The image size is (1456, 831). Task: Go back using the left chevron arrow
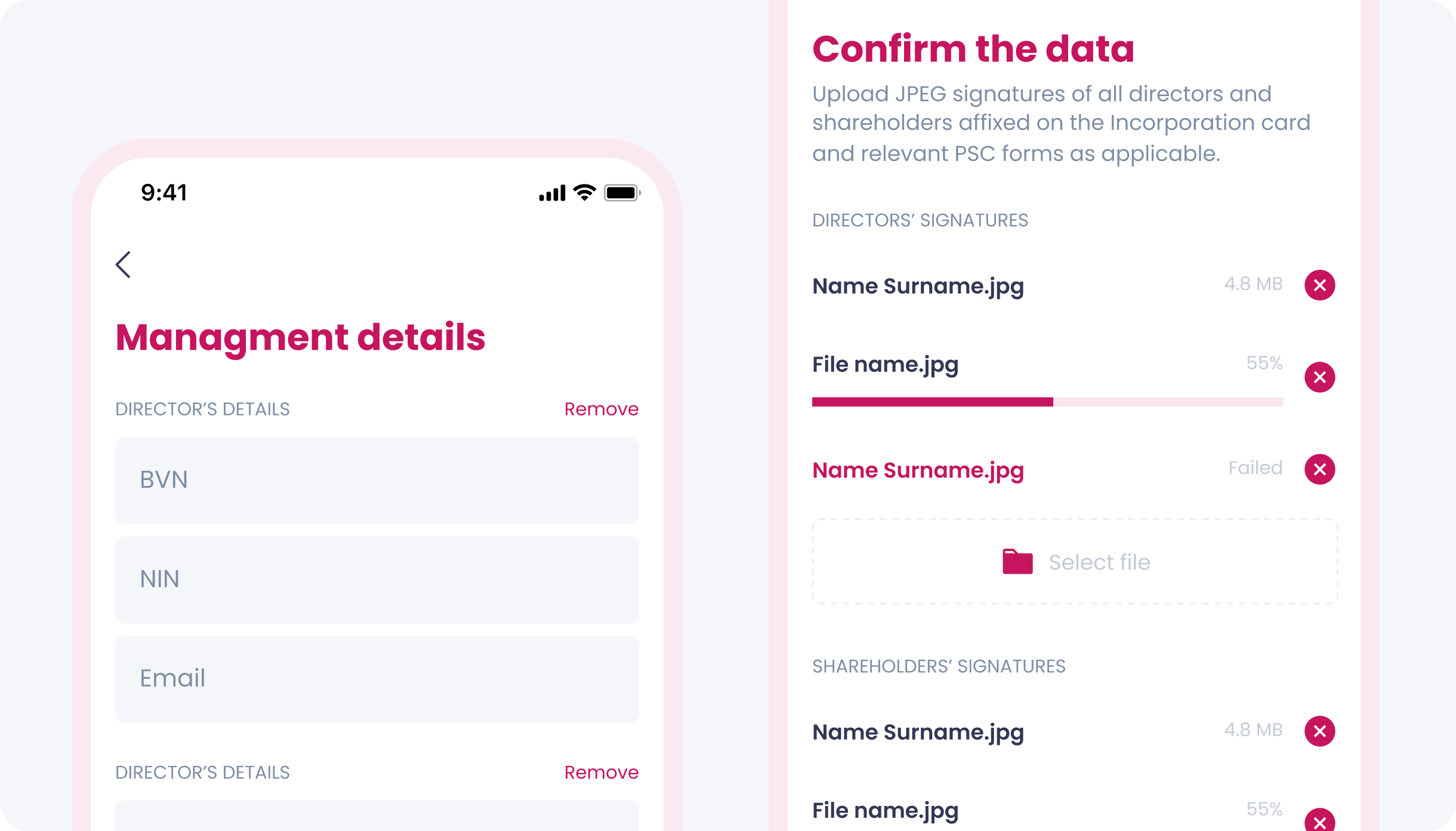tap(123, 264)
